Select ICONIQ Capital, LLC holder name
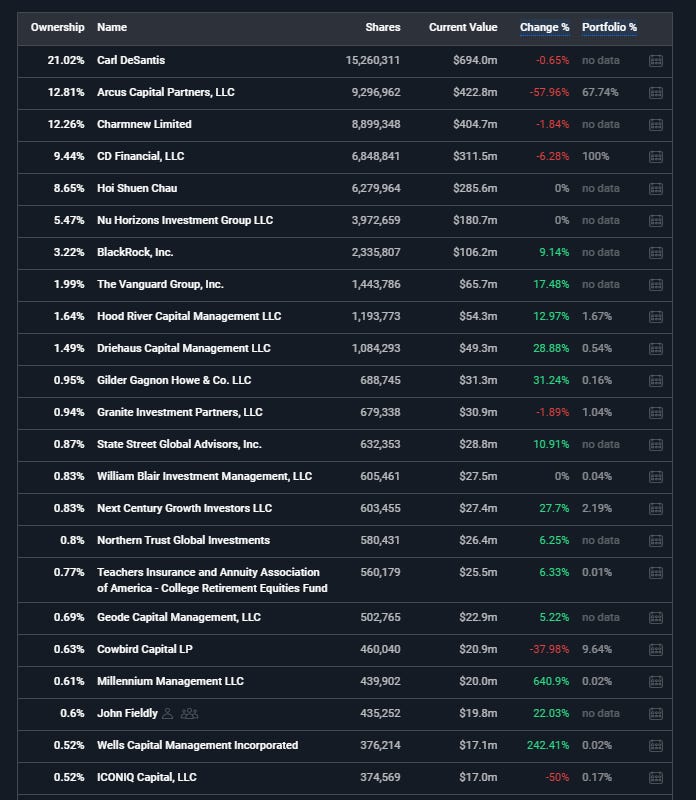Screen dimensions: 696x800 pyautogui.click(x=146, y=777)
